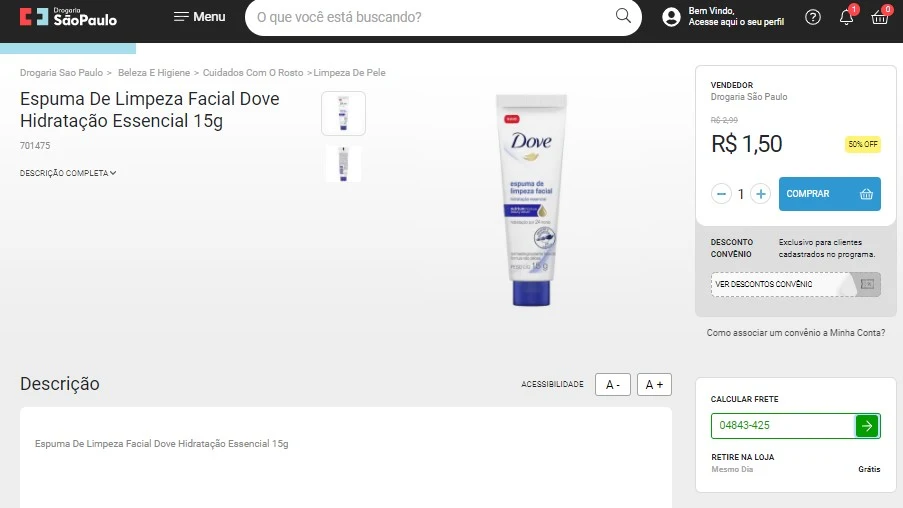Increase quantity with plus button
The height and width of the screenshot is (508, 903).
click(x=760, y=194)
